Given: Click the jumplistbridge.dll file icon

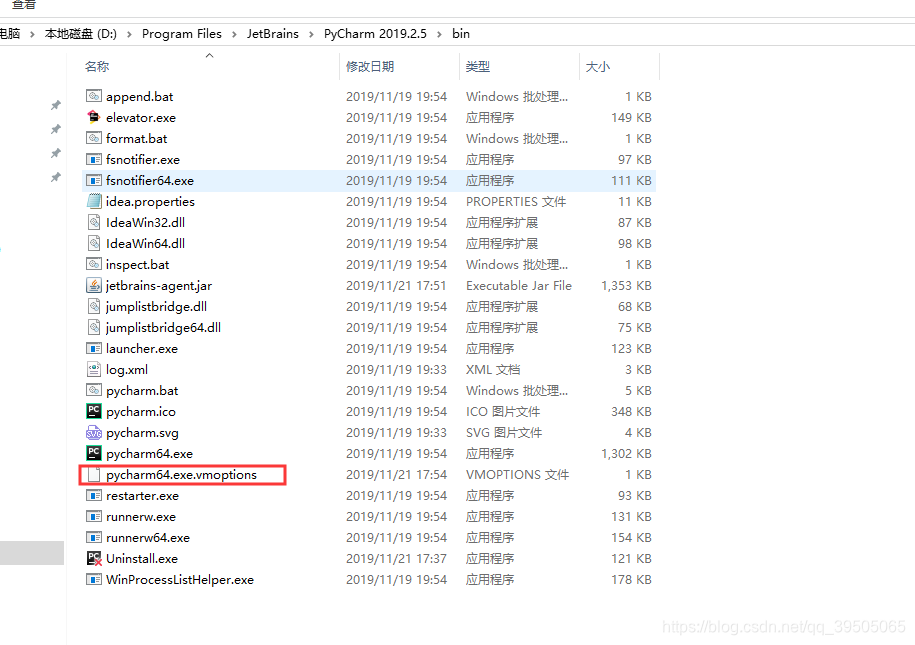Looking at the screenshot, I should pos(93,306).
